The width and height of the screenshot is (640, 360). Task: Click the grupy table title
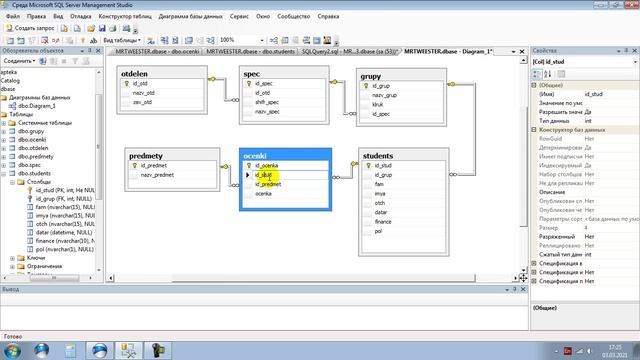(371, 76)
